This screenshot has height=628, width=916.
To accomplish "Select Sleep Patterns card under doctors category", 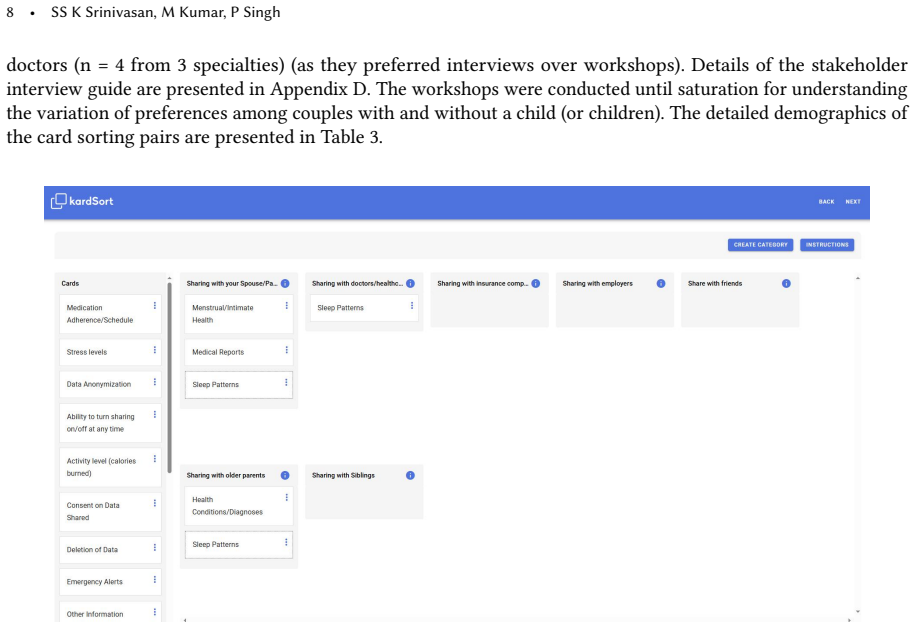I will pos(364,308).
